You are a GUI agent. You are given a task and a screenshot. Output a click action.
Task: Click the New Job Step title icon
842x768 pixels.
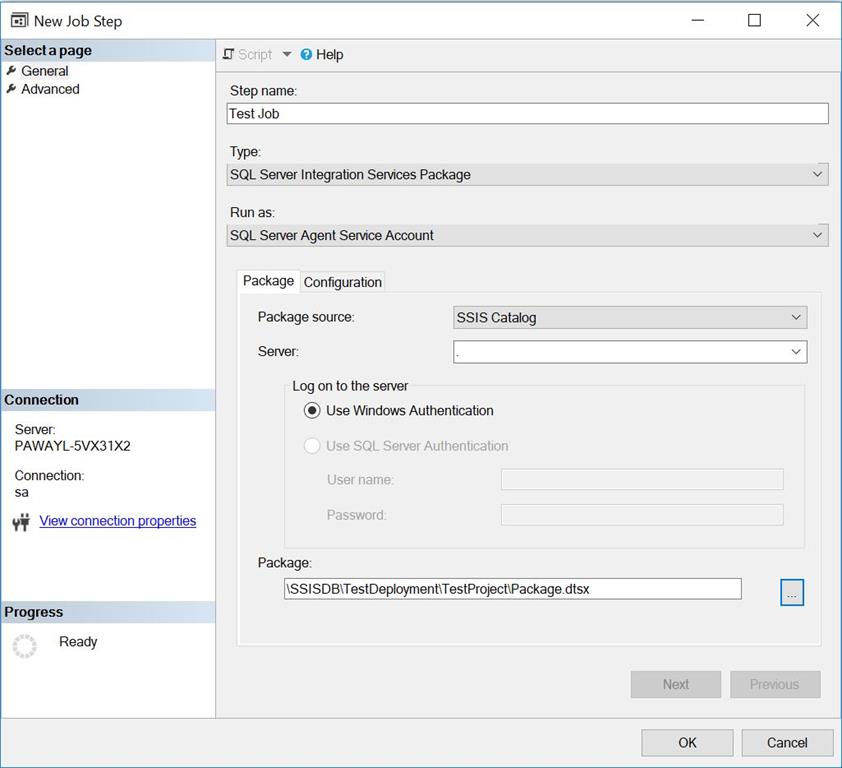tap(20, 20)
